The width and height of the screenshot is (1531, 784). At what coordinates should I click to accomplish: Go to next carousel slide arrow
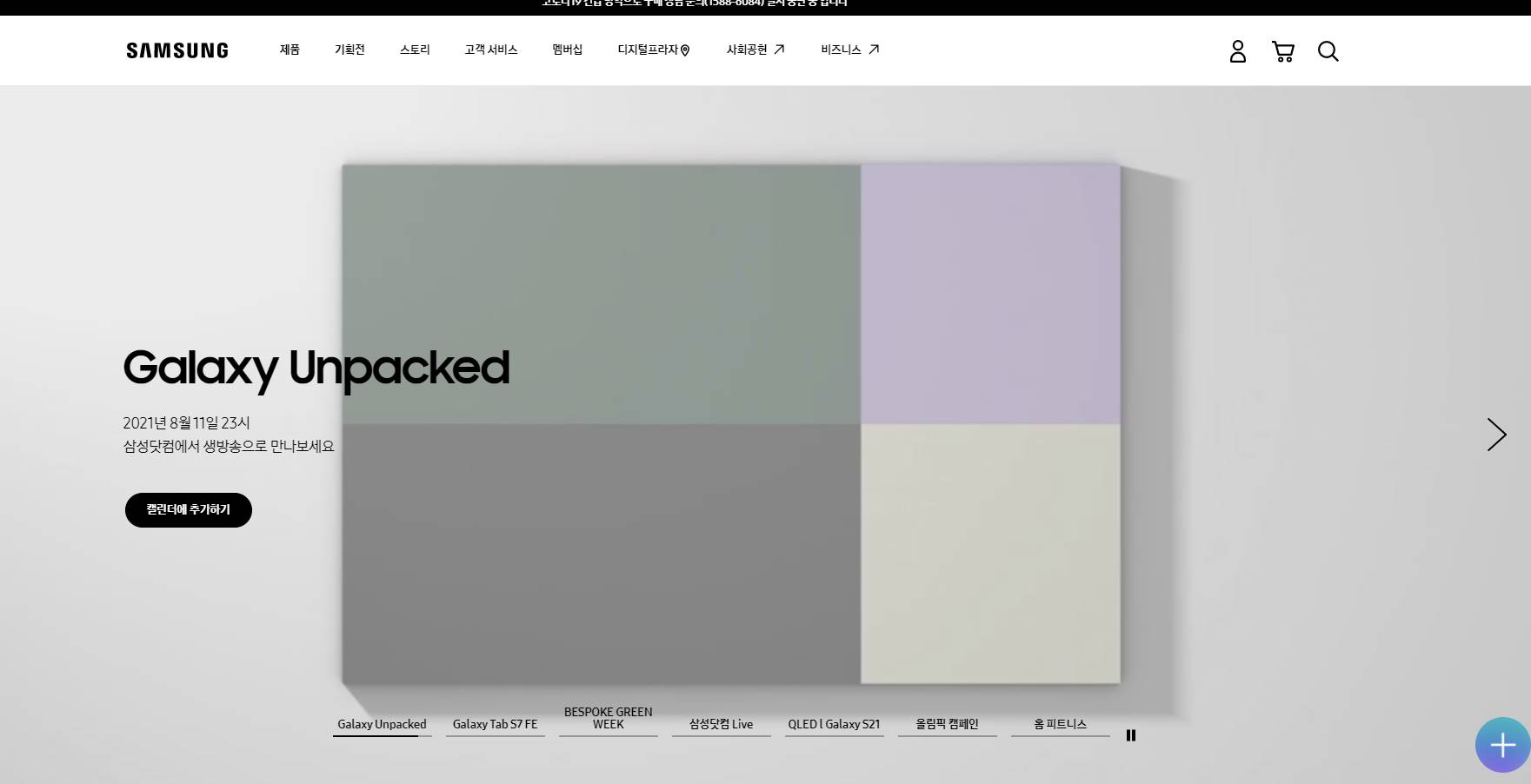[x=1496, y=435]
